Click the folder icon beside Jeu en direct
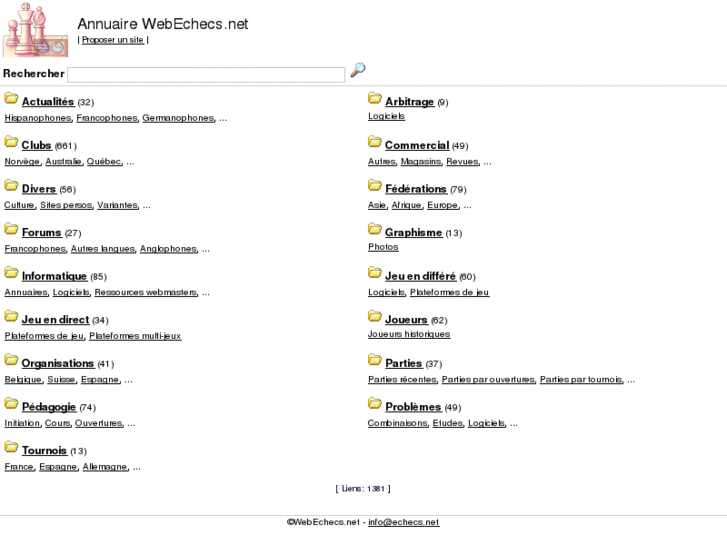 tap(11, 316)
